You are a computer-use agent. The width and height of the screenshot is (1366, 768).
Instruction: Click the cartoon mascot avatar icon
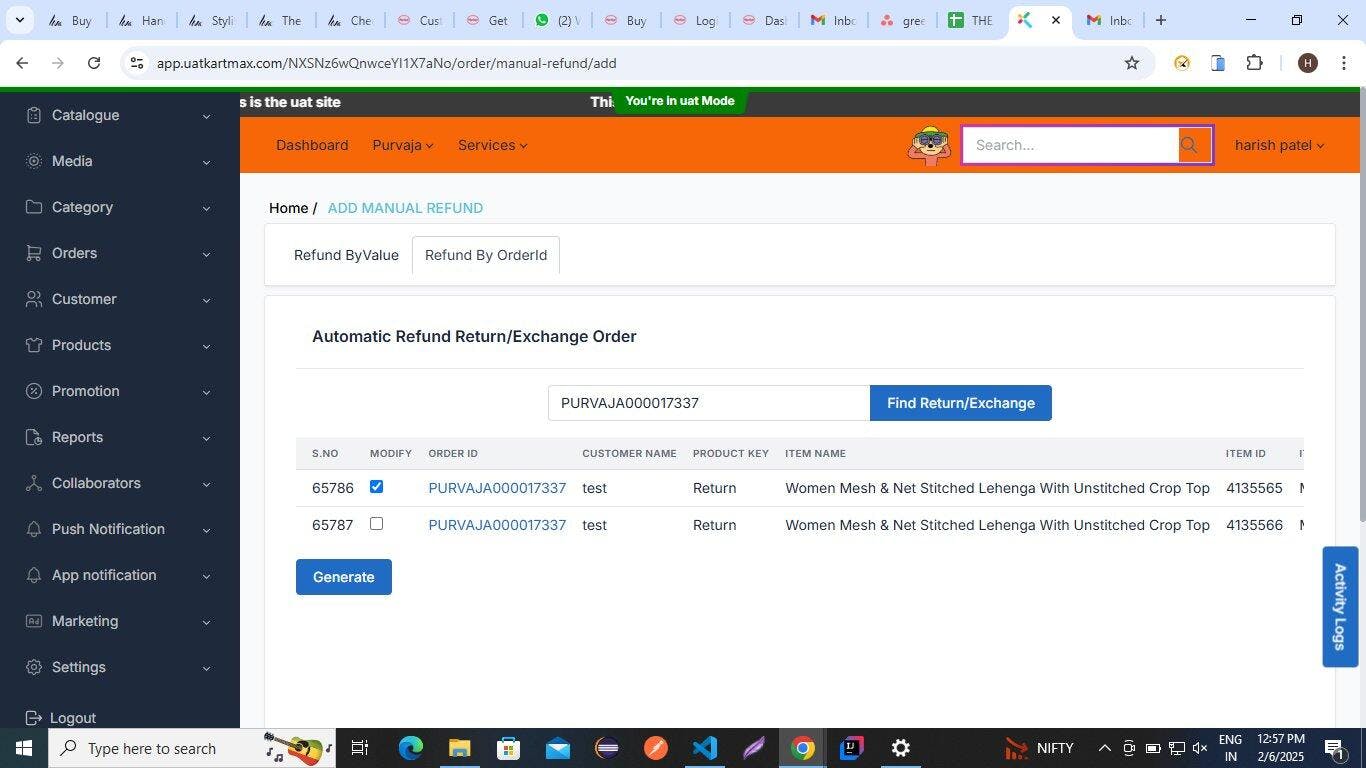929,146
